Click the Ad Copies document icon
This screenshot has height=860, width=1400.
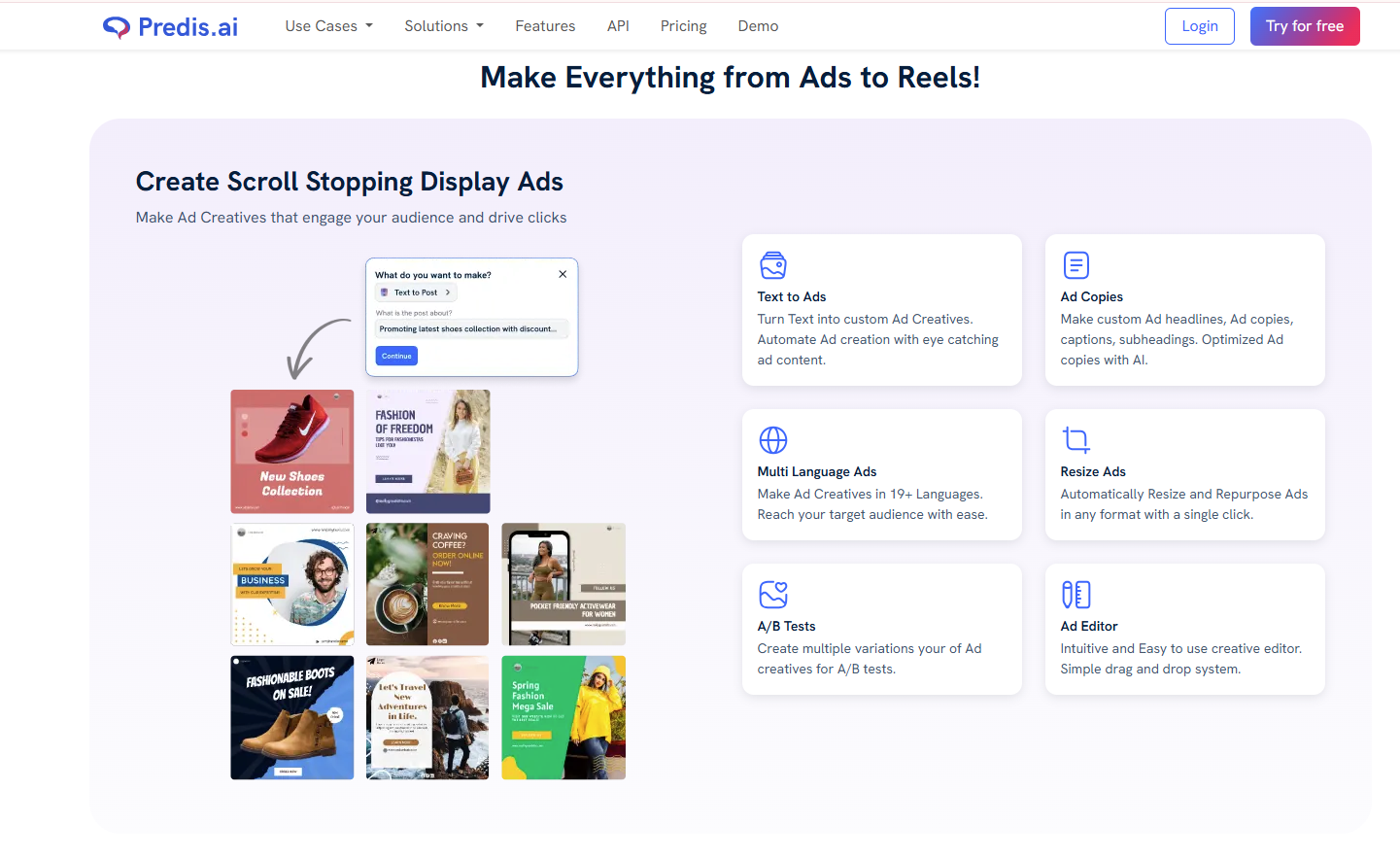click(x=1076, y=265)
